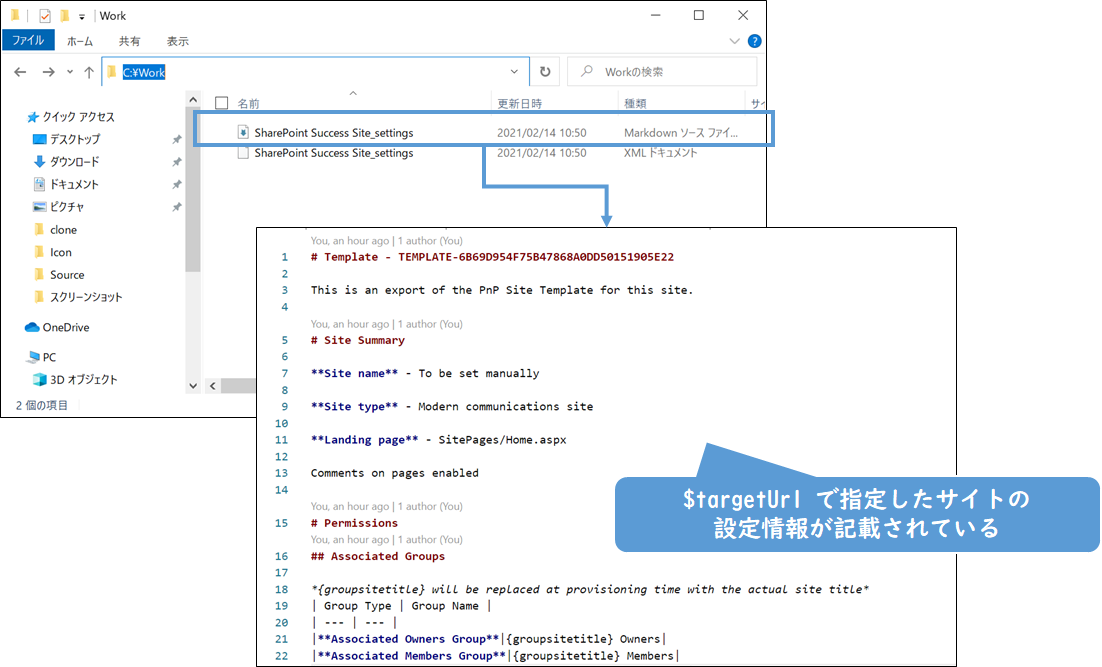Switch to the 共有 ribbon tab

point(129,41)
